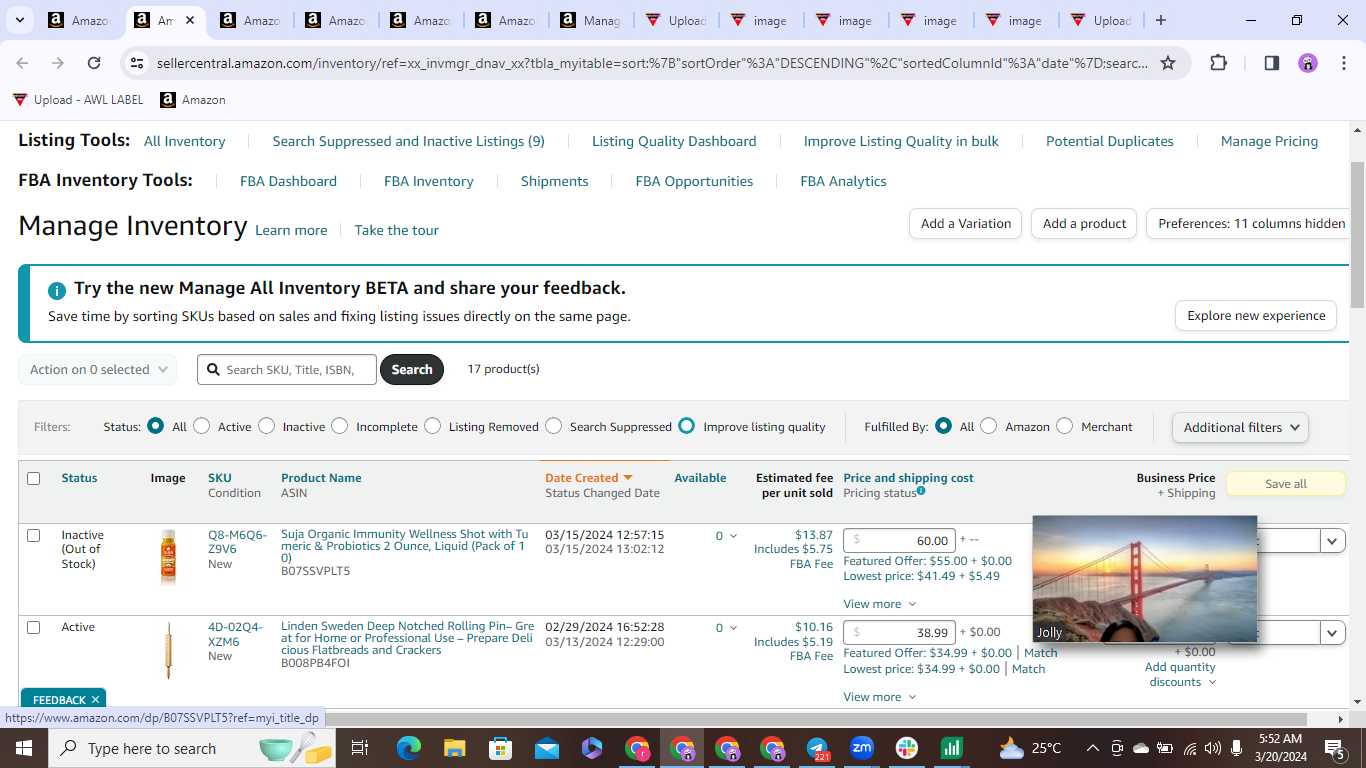Filter status by Inactive

[x=266, y=426]
